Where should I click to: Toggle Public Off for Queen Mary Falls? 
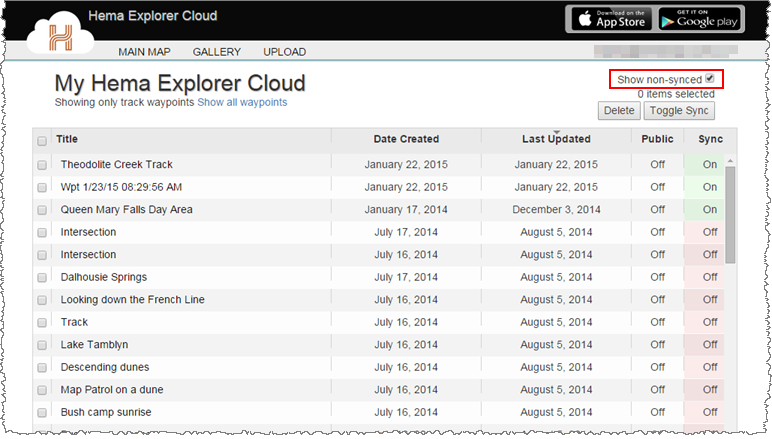point(657,210)
